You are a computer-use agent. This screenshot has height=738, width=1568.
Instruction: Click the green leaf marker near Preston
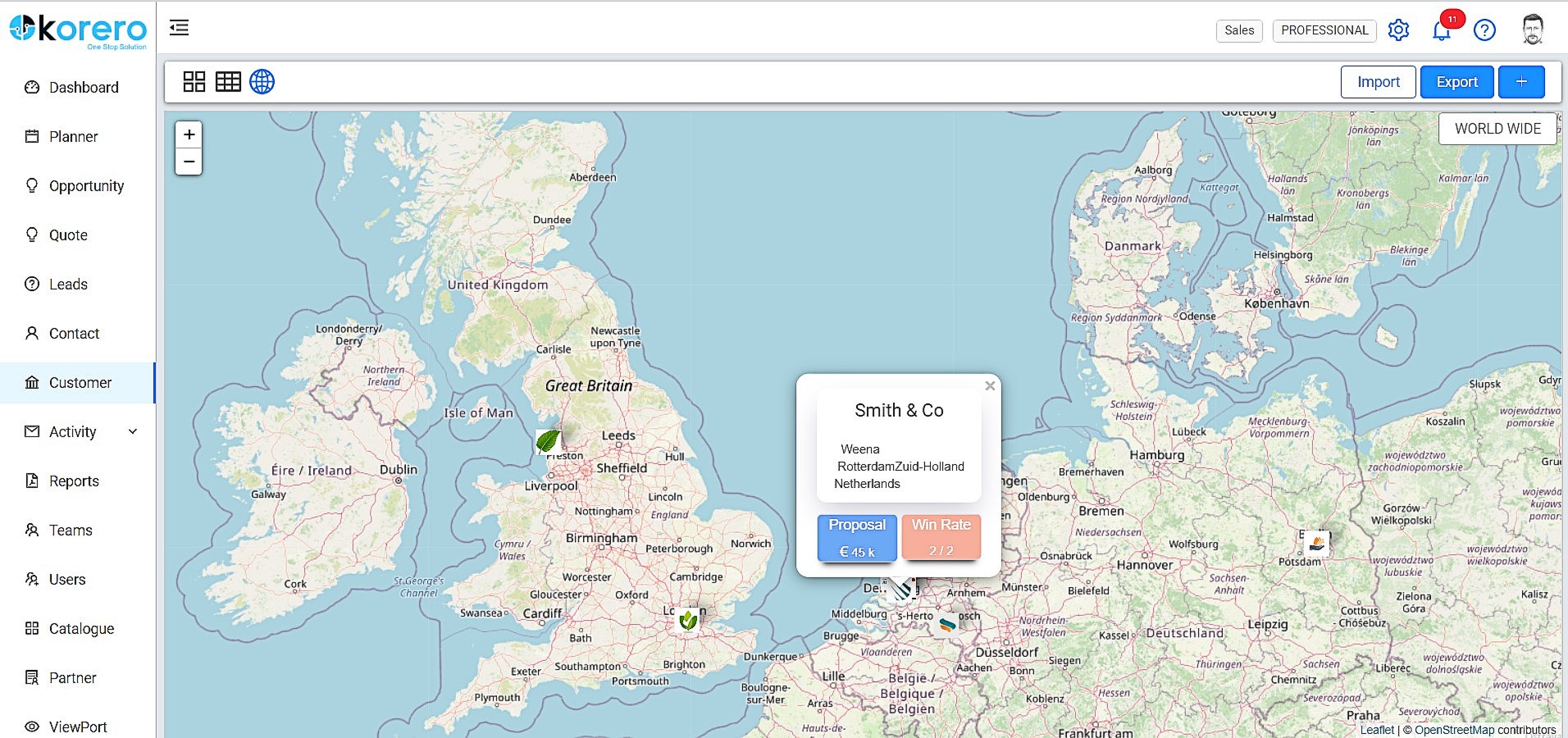[548, 441]
